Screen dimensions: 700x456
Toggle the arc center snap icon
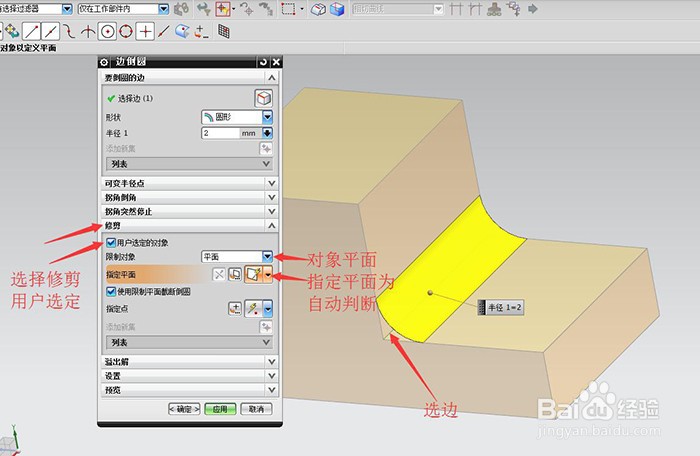107,32
